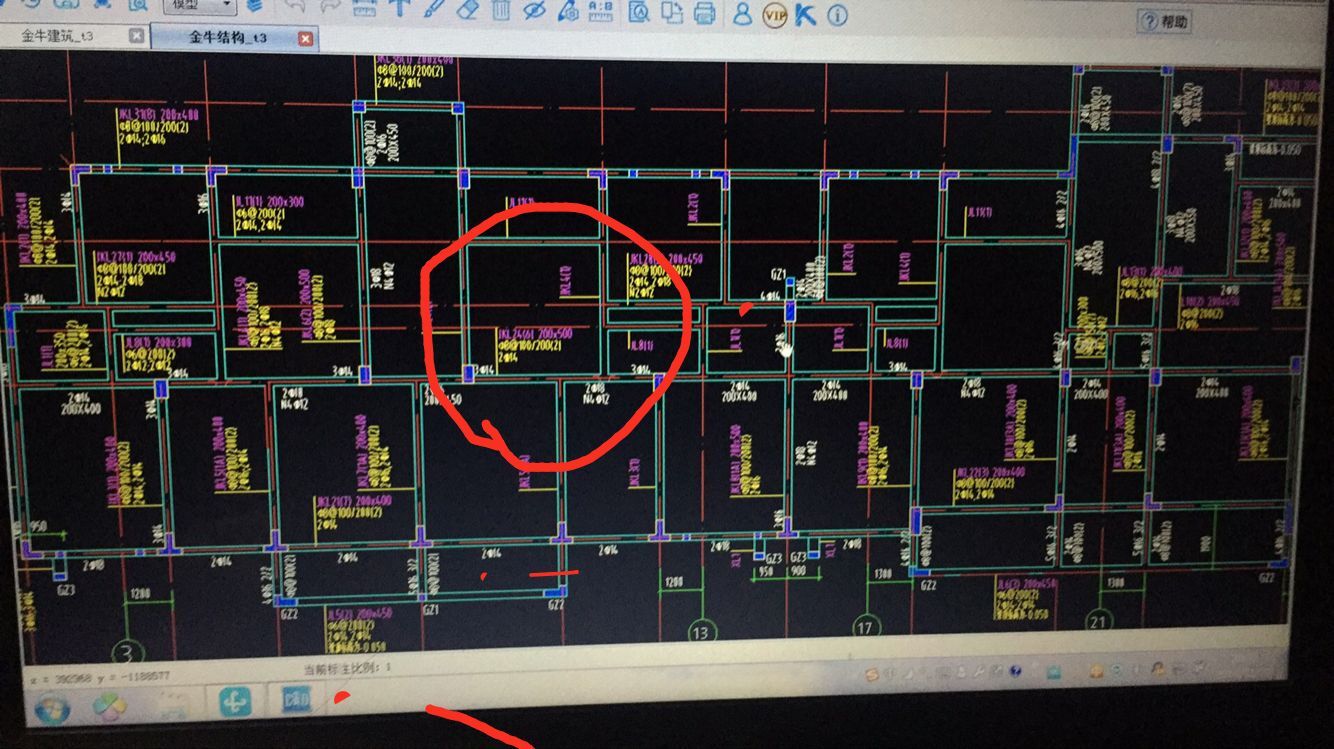The image size is (1334, 749).
Task: Select the eraser tool
Action: point(467,9)
